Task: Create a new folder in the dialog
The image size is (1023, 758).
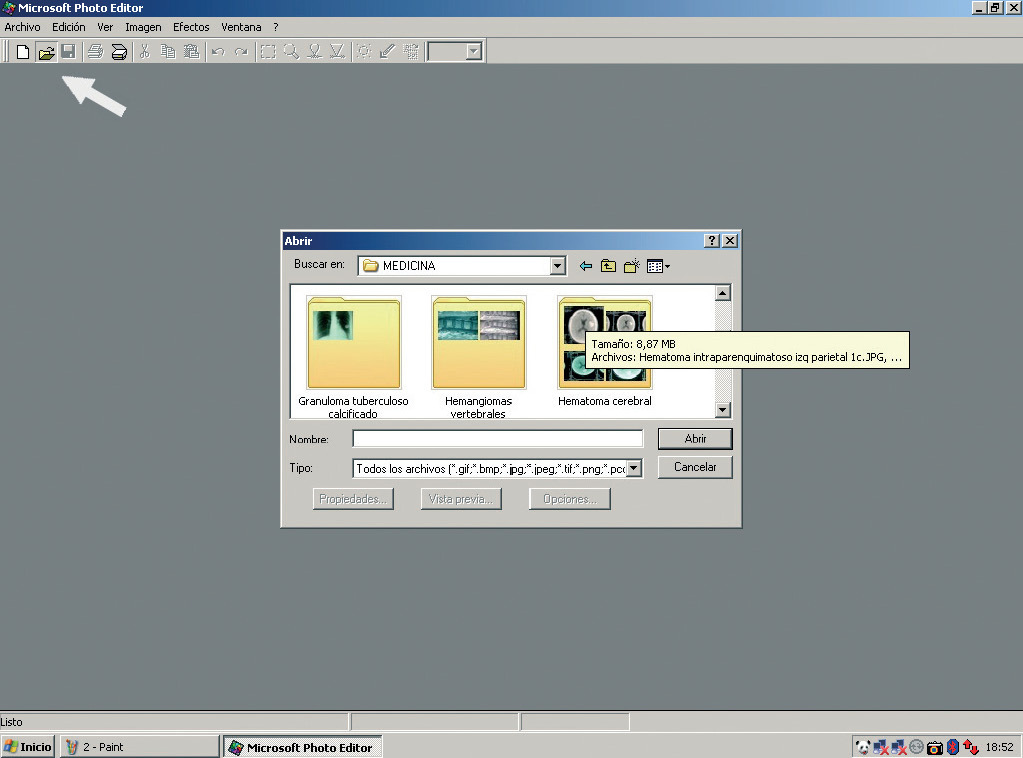Action: (x=631, y=266)
